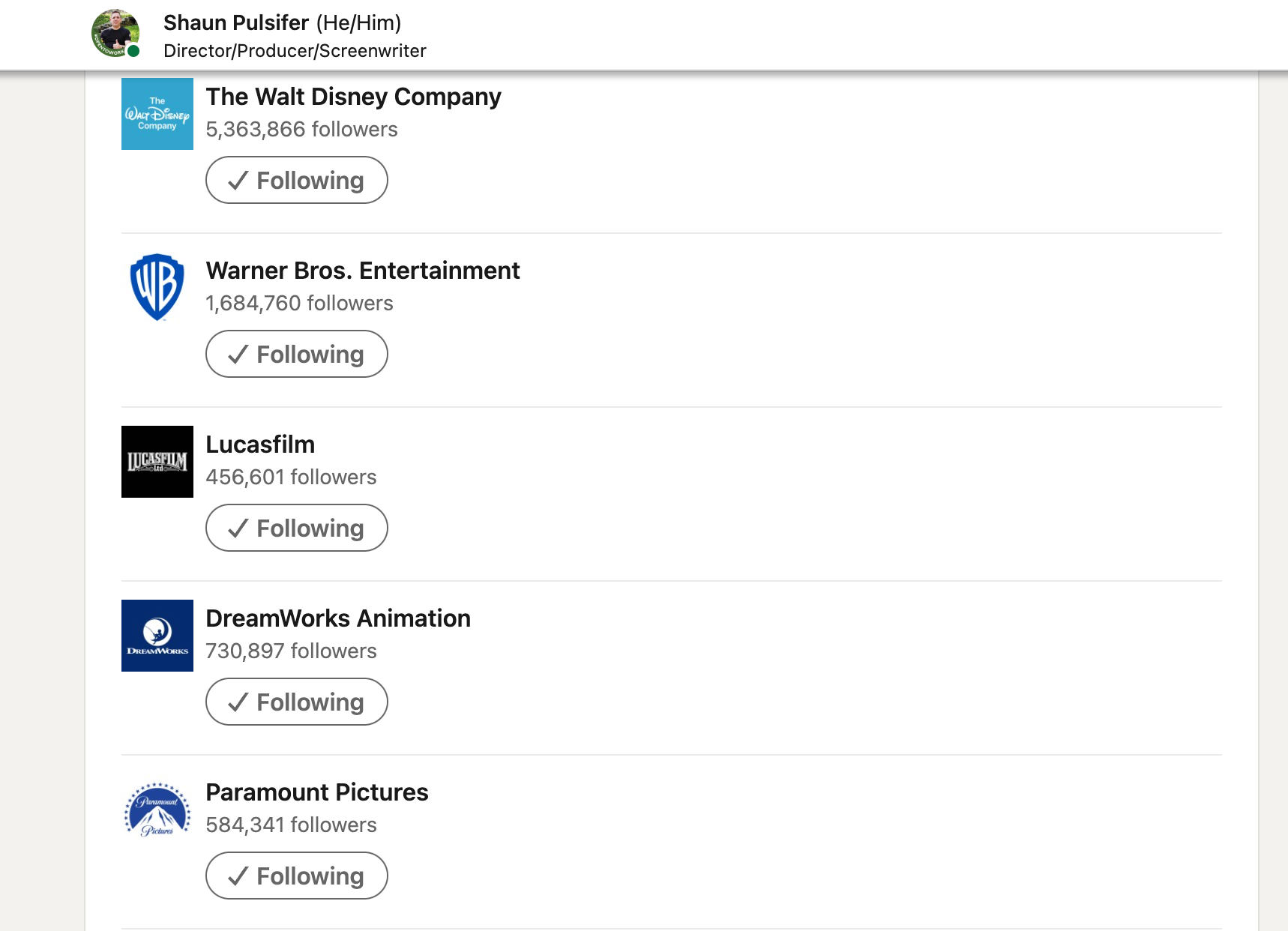Click Director/Producer/Screenwriter headline text
The width and height of the screenshot is (1288, 931).
[x=295, y=51]
